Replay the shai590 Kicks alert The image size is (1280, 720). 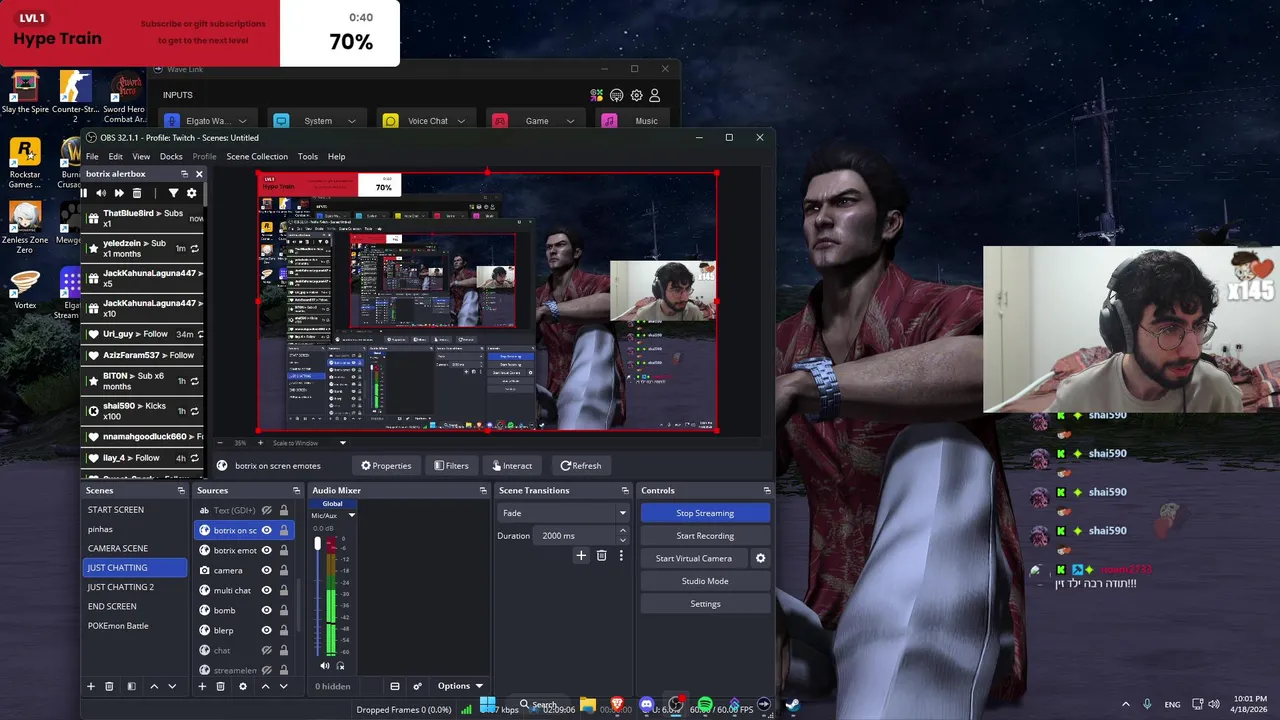[x=195, y=409]
